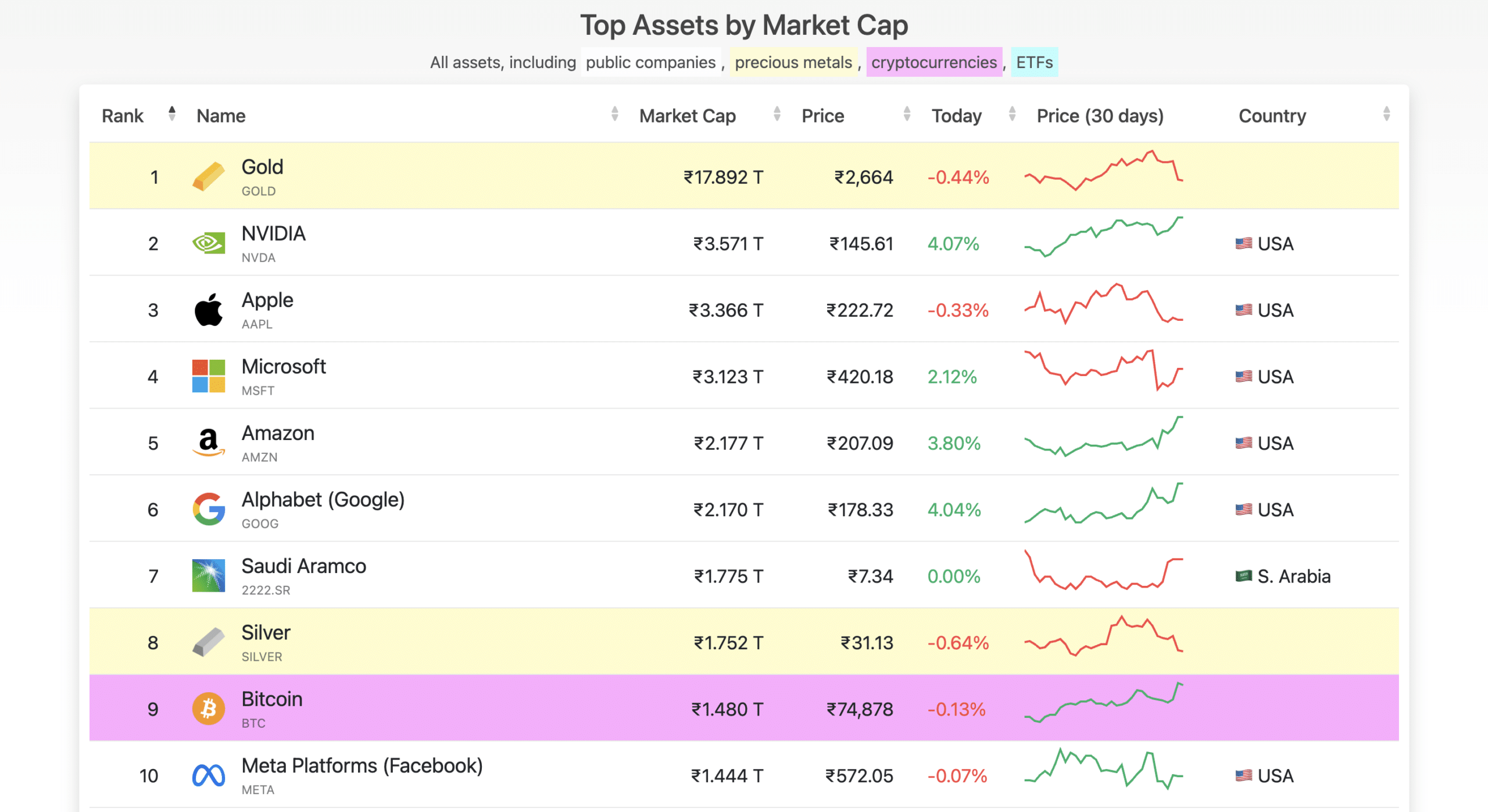
Task: Click the Meta Platforms logo icon
Action: point(208,775)
